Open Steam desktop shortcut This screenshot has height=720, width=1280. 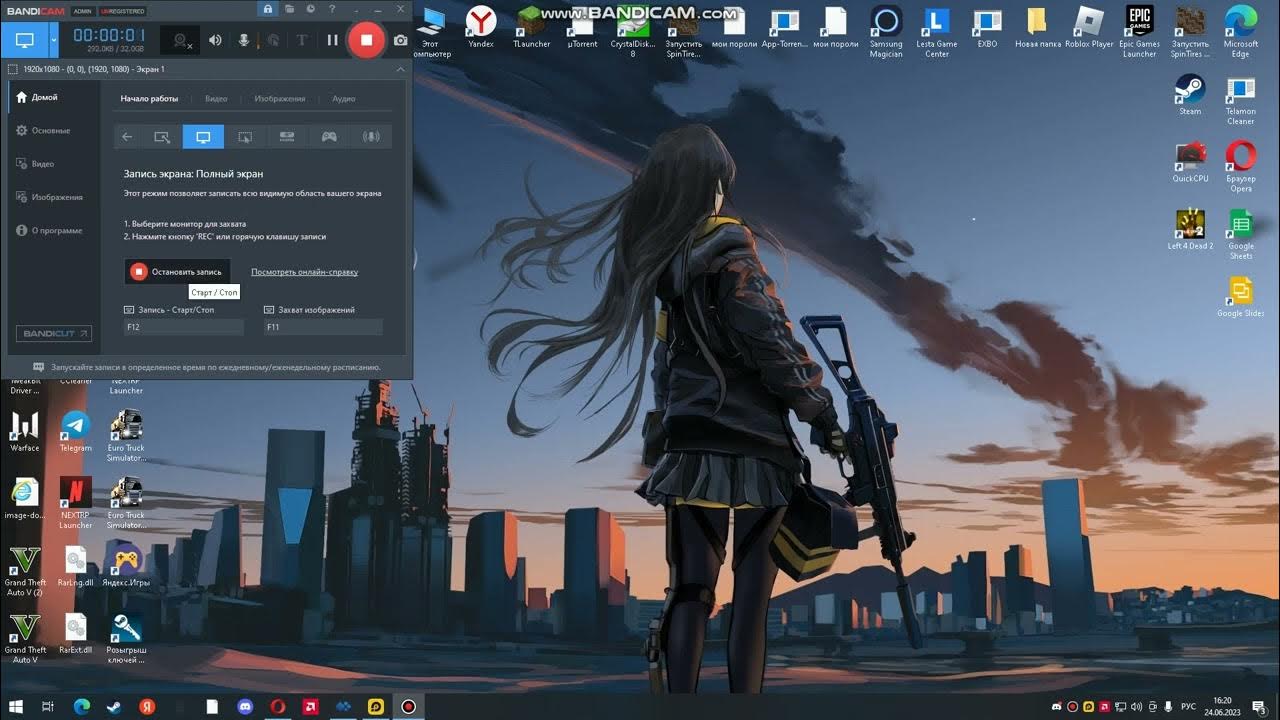point(1190,94)
